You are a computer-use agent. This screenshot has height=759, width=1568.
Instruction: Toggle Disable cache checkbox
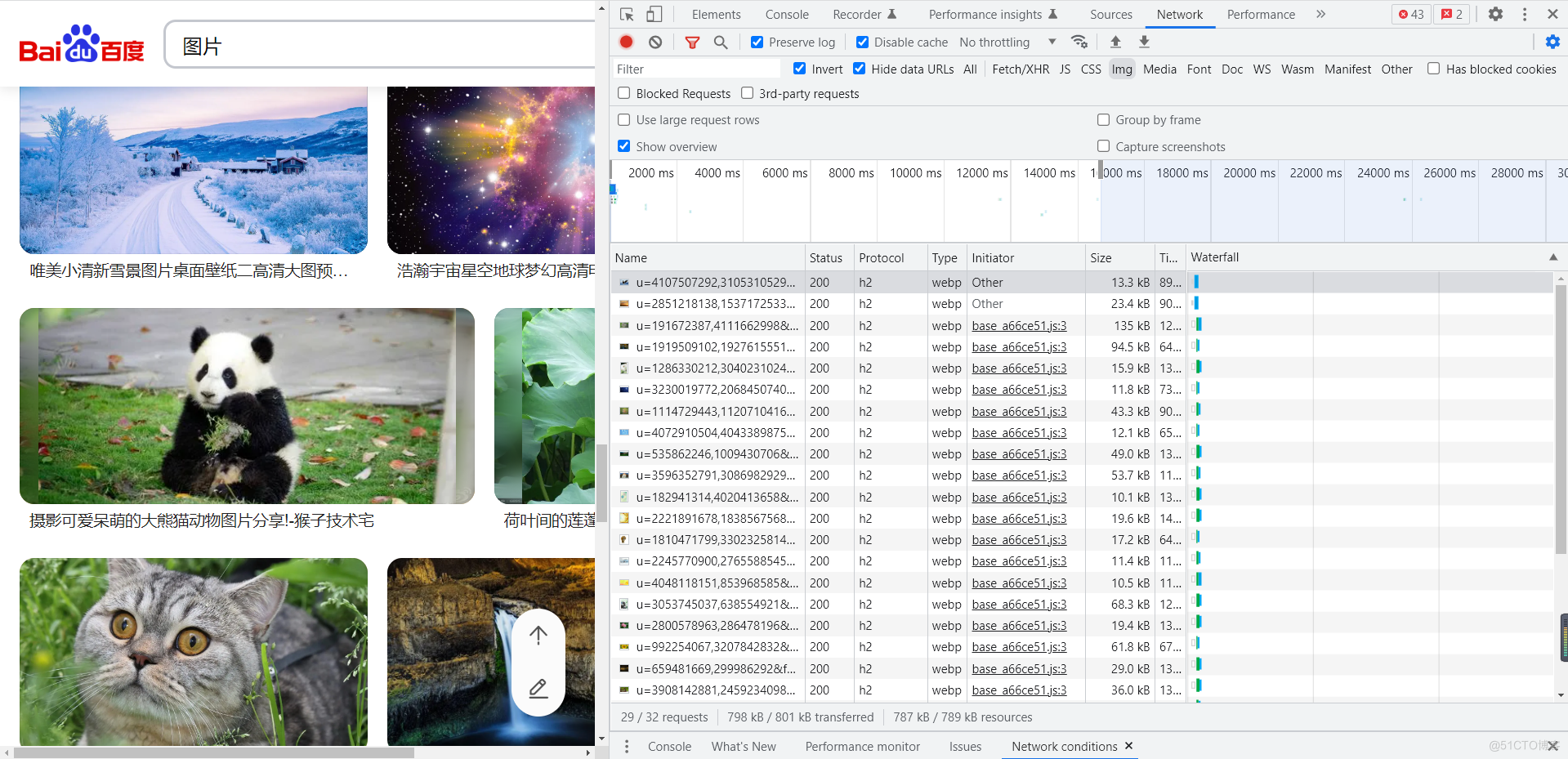point(862,42)
